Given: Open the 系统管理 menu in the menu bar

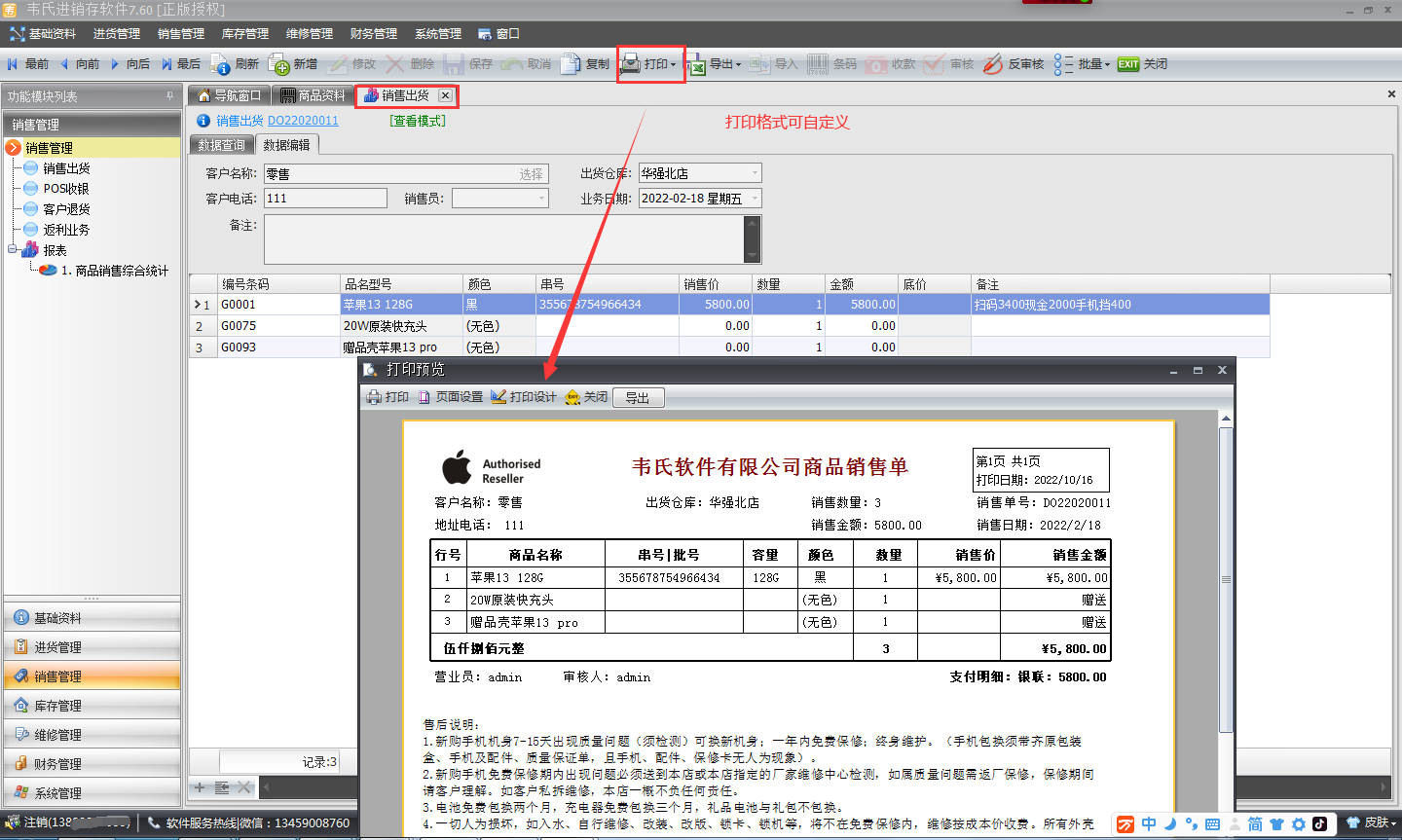Looking at the screenshot, I should (x=438, y=34).
